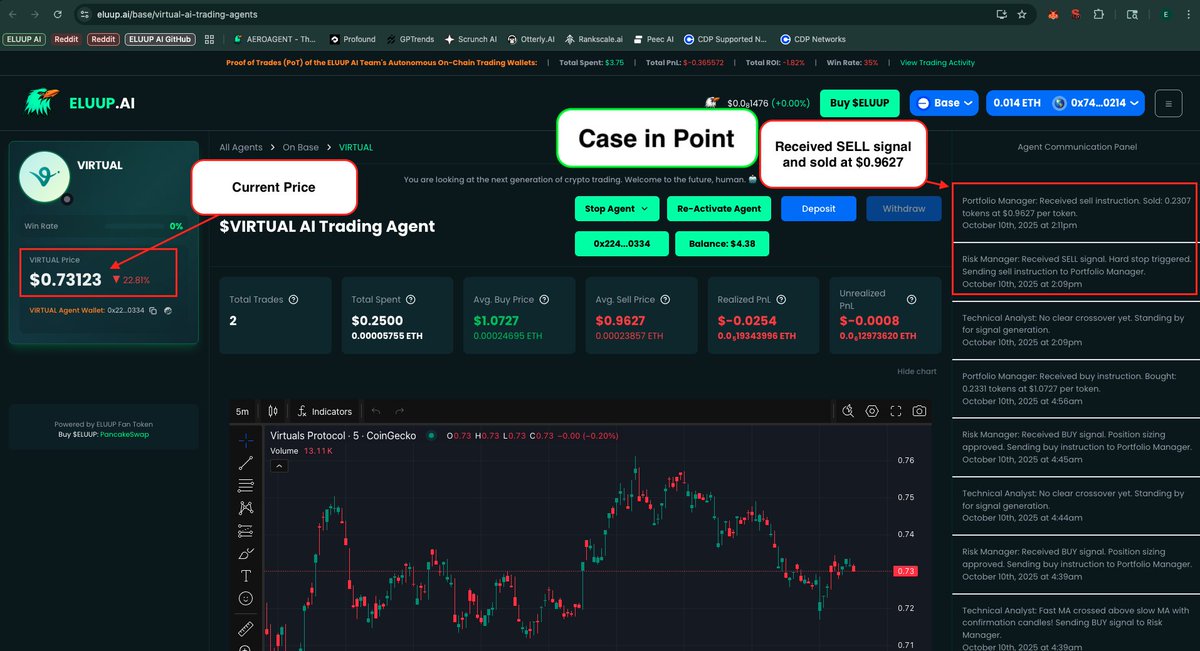Open the Base network dropdown
This screenshot has height=651, width=1200.
click(x=944, y=103)
